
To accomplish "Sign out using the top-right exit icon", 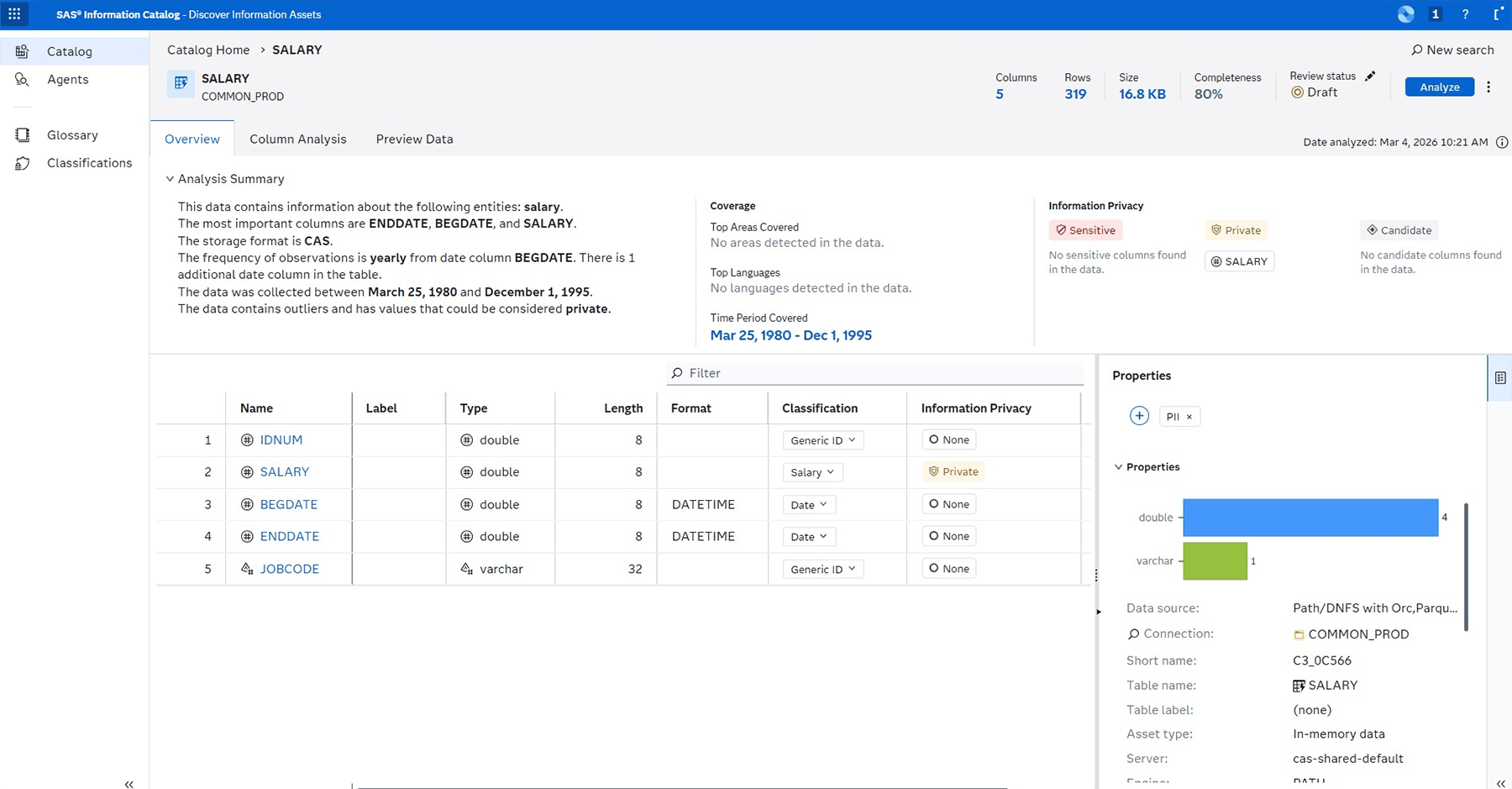I will [x=1499, y=14].
